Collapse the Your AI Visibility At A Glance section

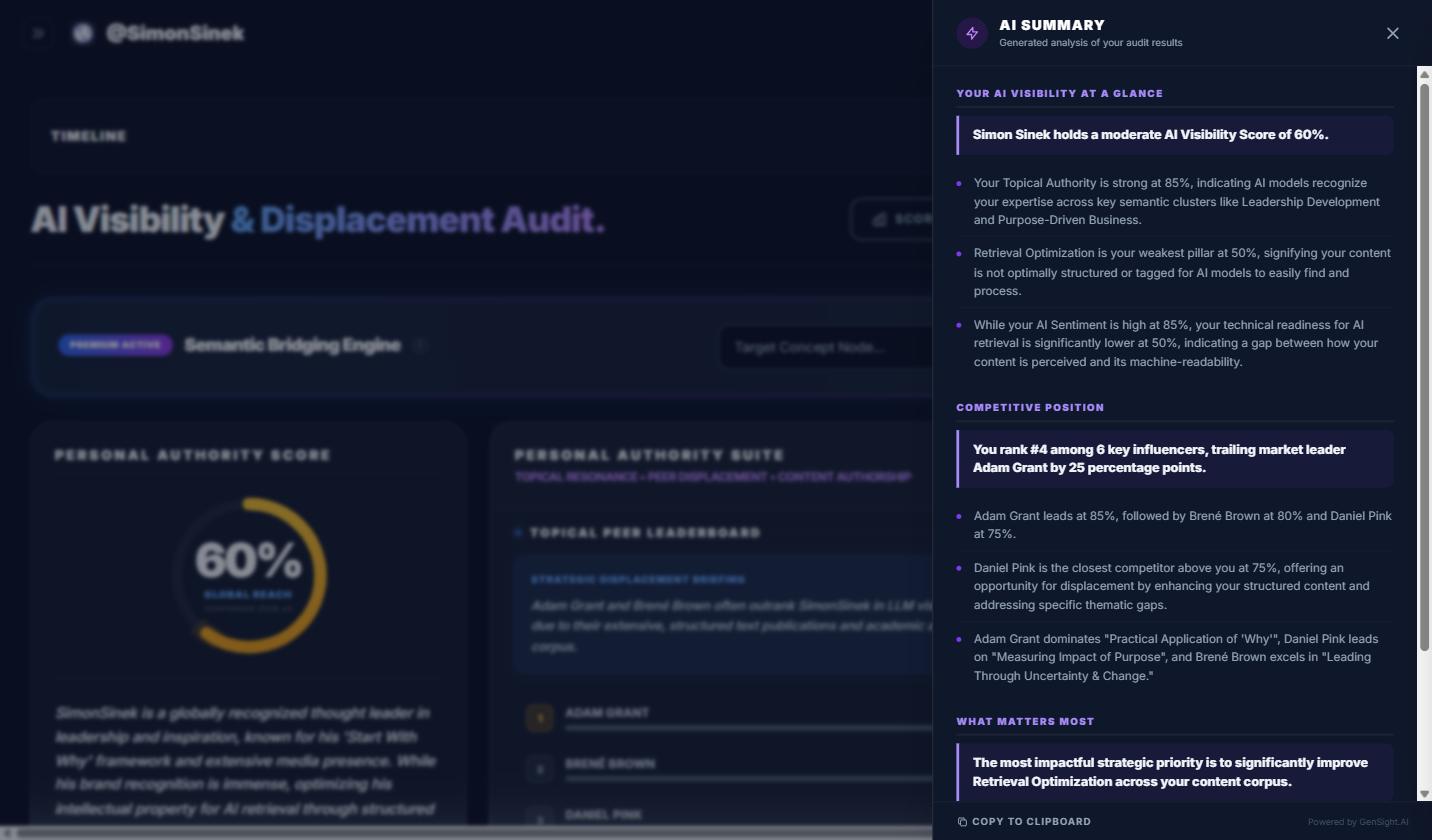[x=1060, y=93]
